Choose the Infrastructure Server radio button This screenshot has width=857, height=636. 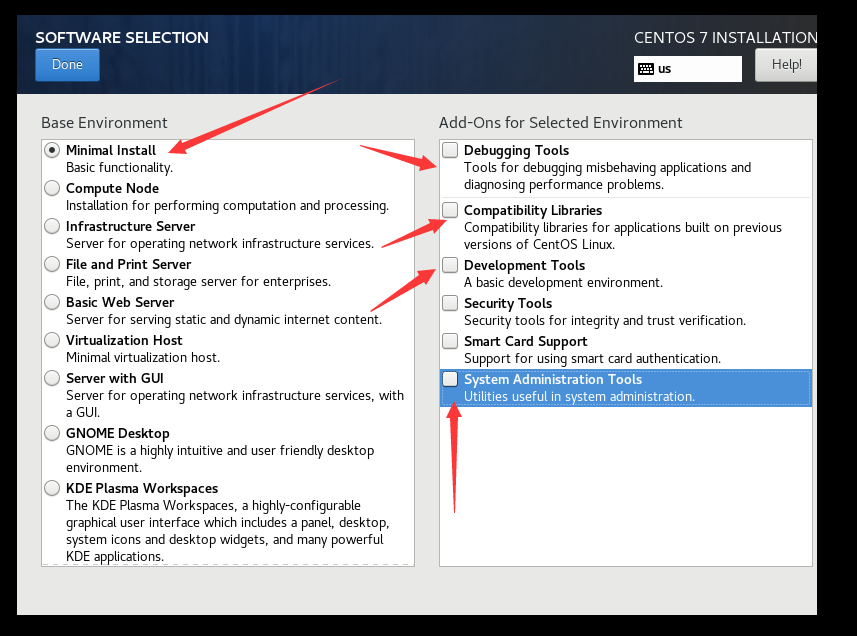(52, 226)
